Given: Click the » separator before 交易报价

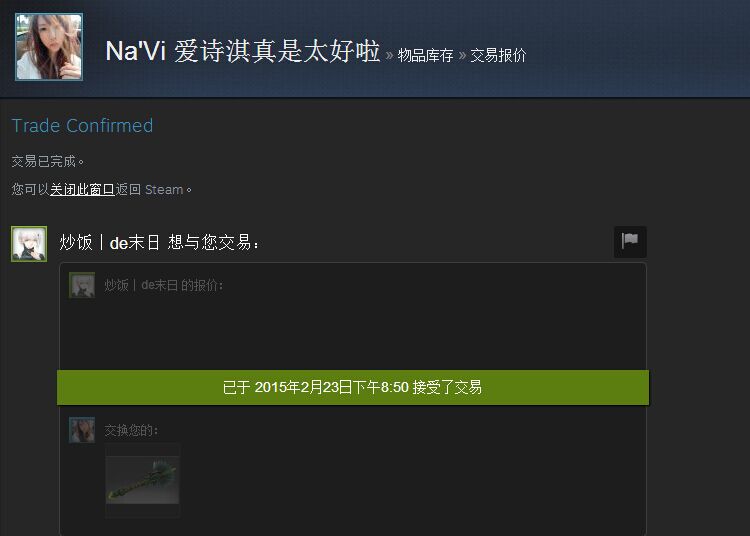Looking at the screenshot, I should coord(462,55).
